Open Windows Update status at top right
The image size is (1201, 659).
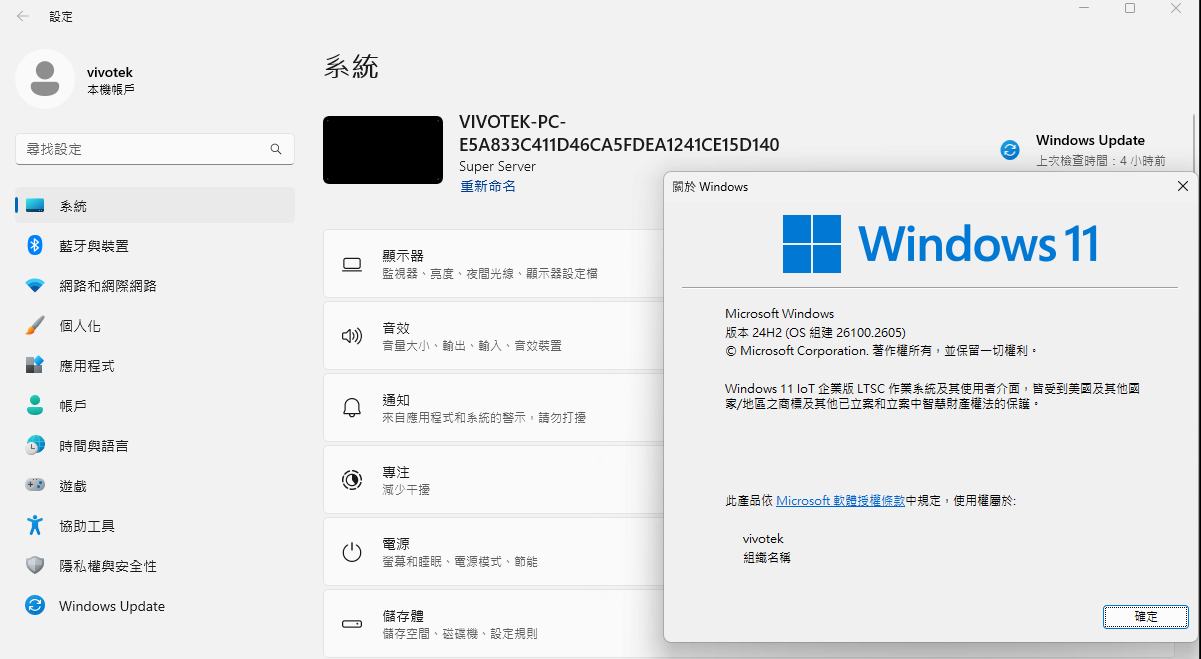pos(1083,150)
